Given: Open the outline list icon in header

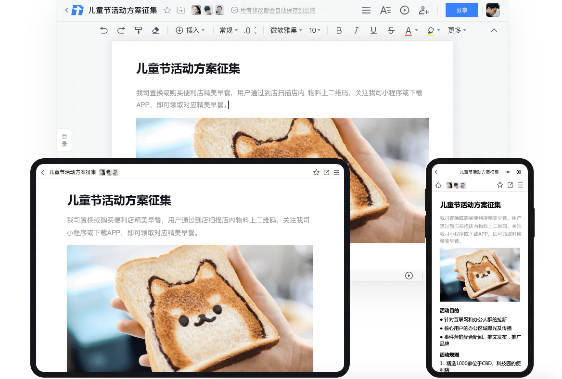Looking at the screenshot, I should pyautogui.click(x=366, y=10).
